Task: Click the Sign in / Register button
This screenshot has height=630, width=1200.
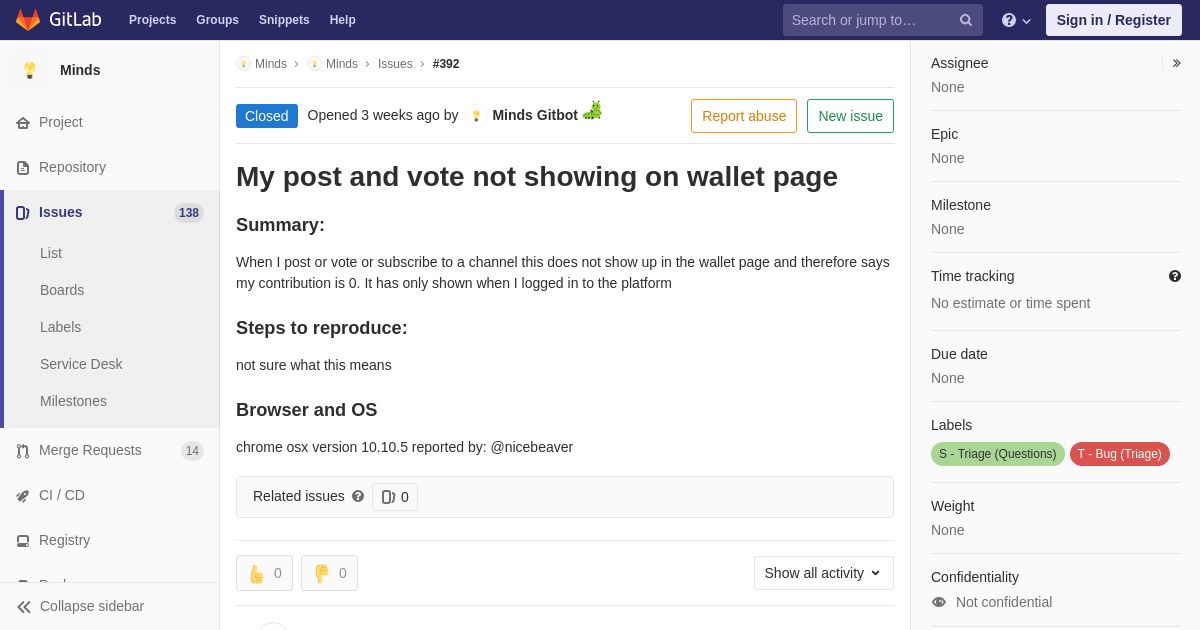Action: tap(1114, 20)
